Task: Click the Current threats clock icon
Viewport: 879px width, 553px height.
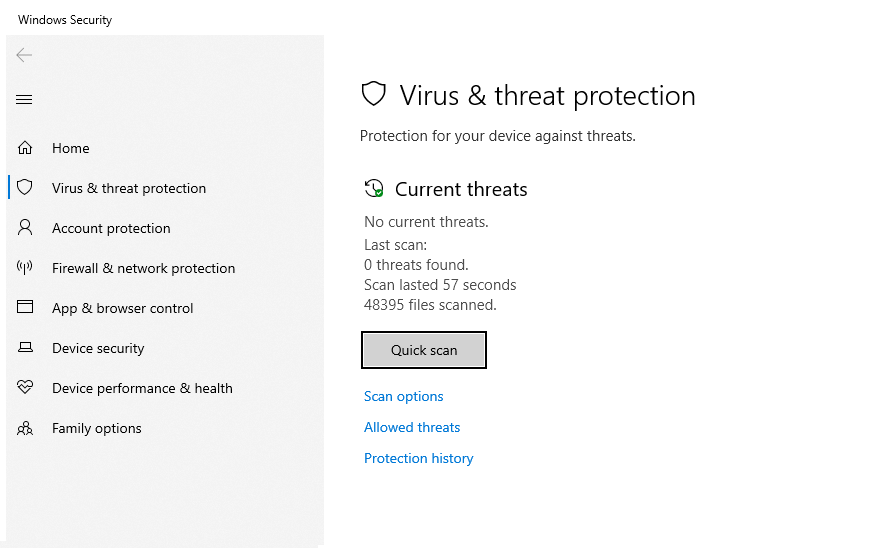Action: 374,188
